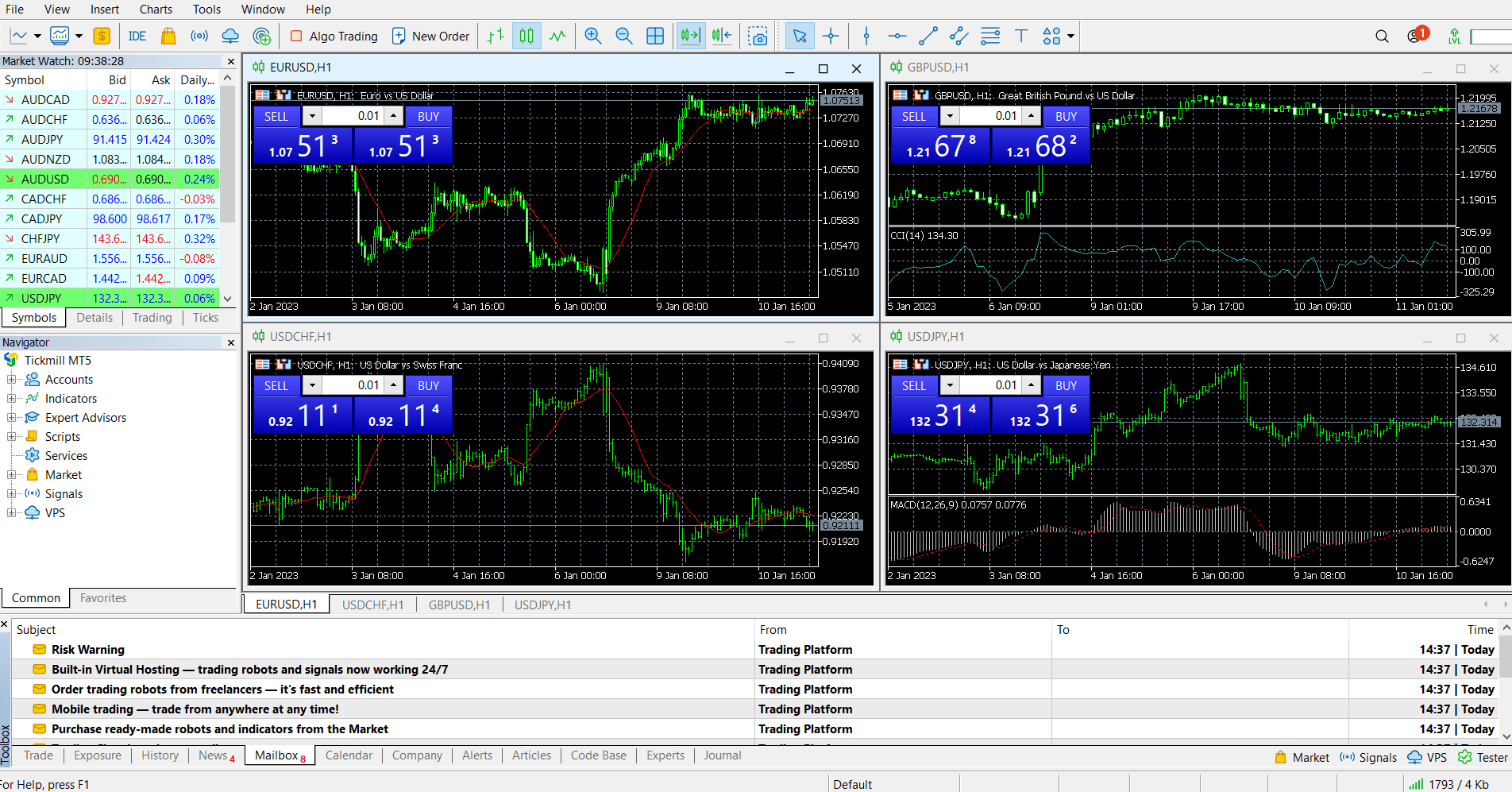1512x792 pixels.
Task: Open the Charts menu
Action: [156, 10]
